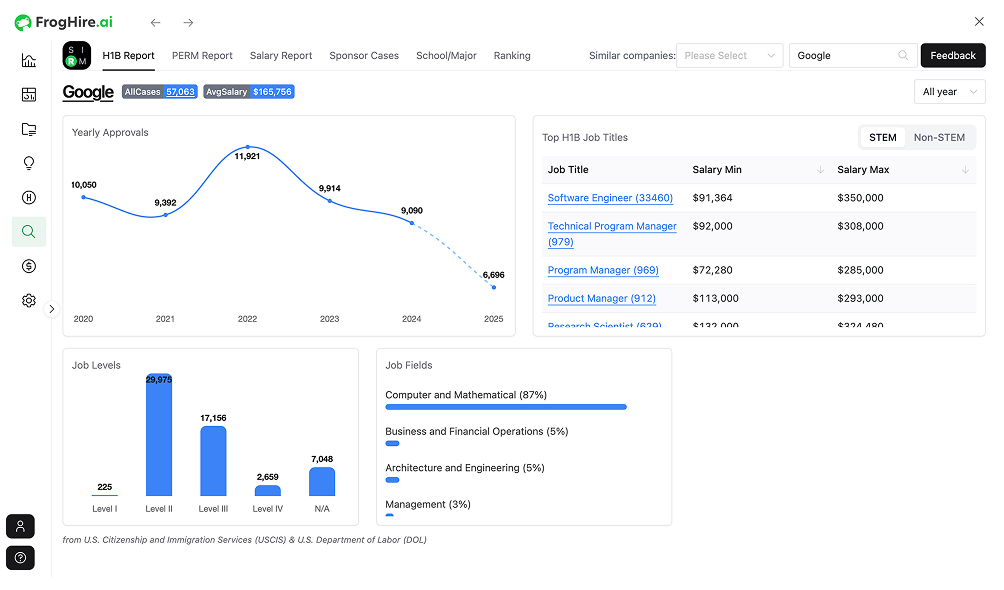Screen dimensions: 1004x590
Task: Open the Software Engineer (33460) link
Action: (x=610, y=198)
